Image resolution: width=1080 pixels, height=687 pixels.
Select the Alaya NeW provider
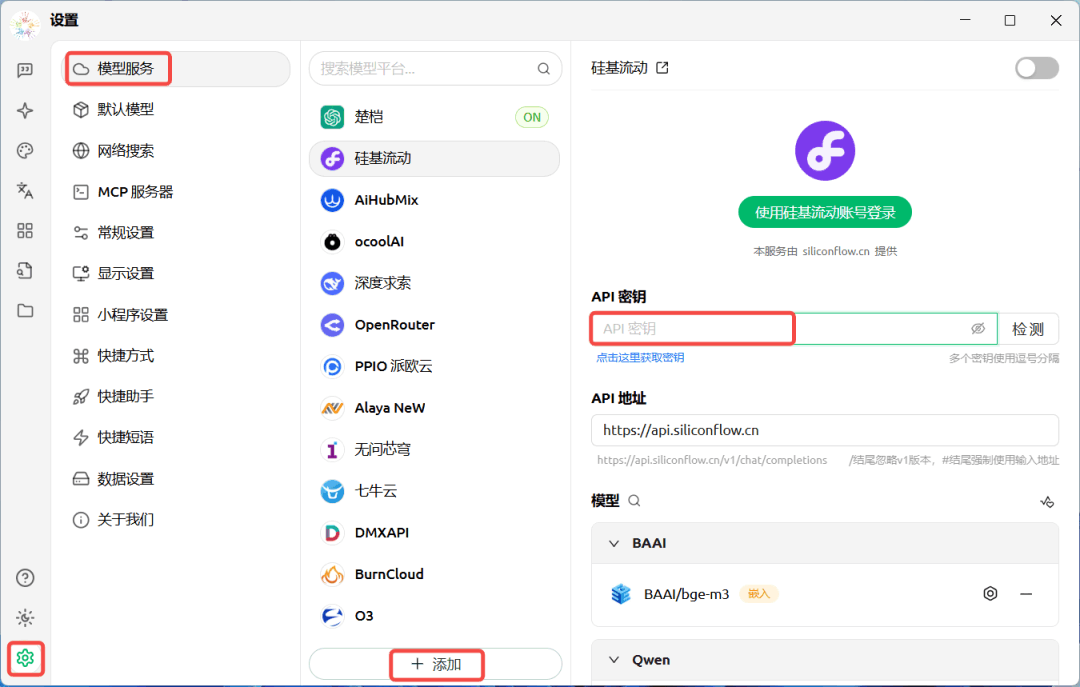pyautogui.click(x=435, y=408)
